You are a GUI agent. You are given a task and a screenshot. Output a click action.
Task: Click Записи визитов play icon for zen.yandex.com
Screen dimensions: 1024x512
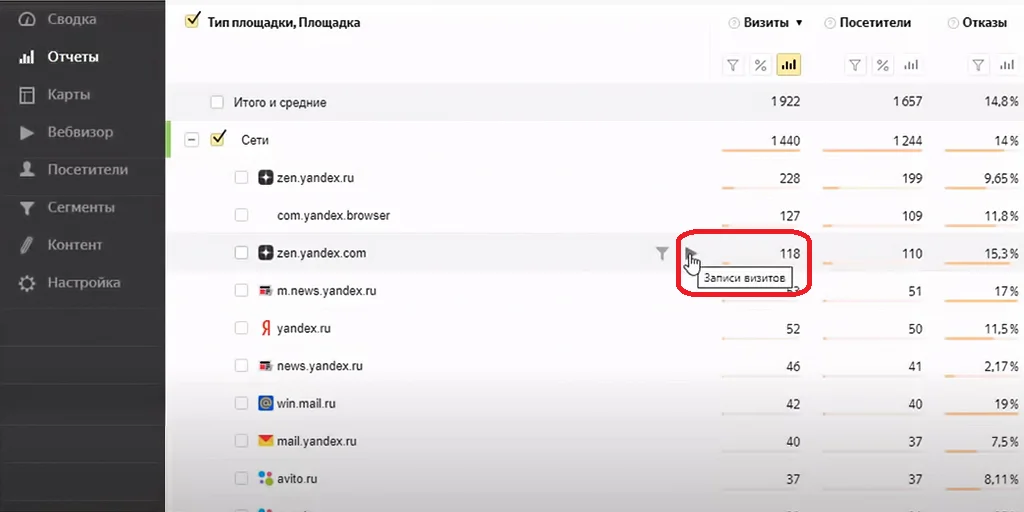[x=692, y=252]
